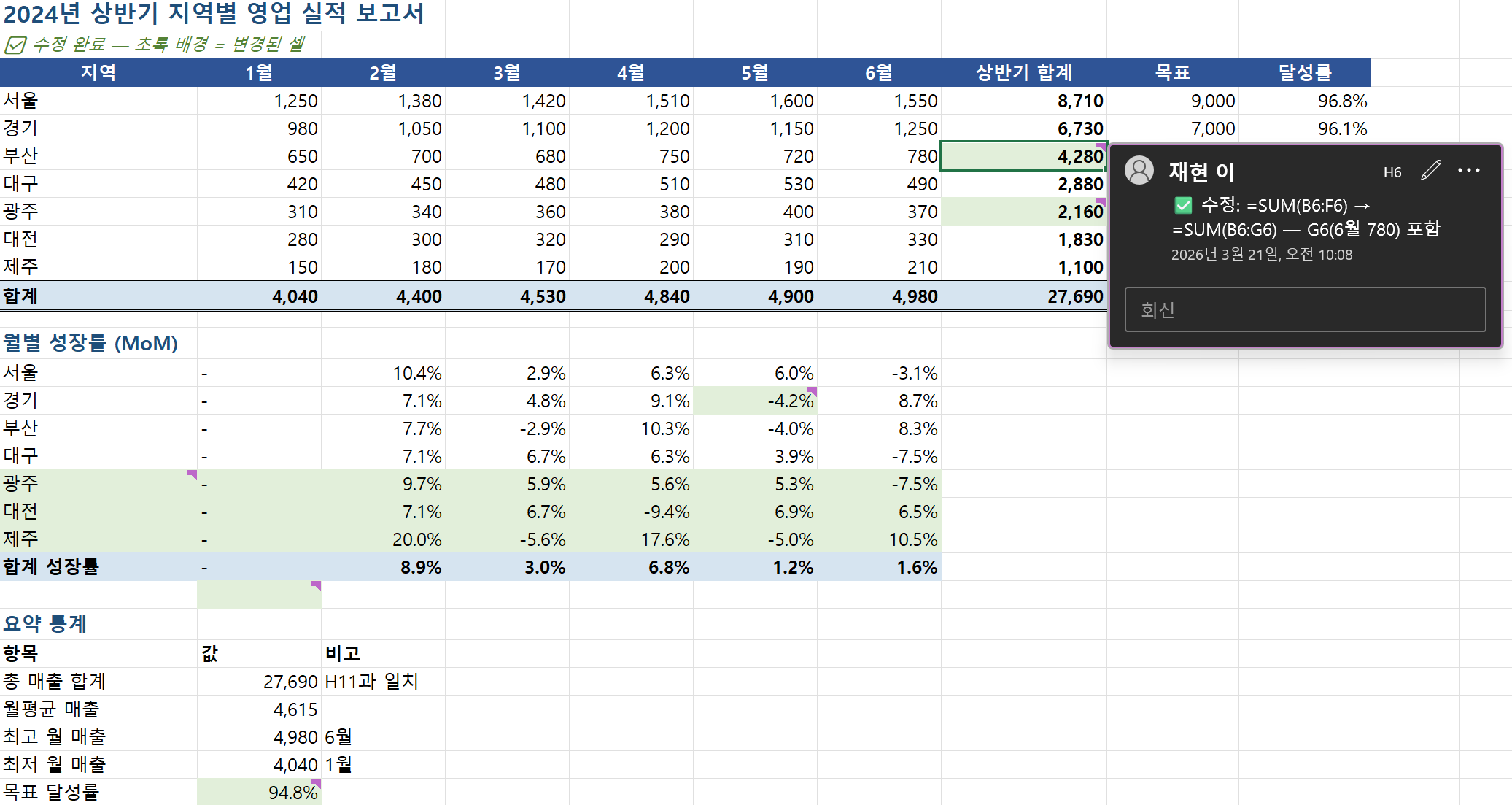
Task: Click the 월별 성장률 (MoM) heading
Action: tap(90, 343)
